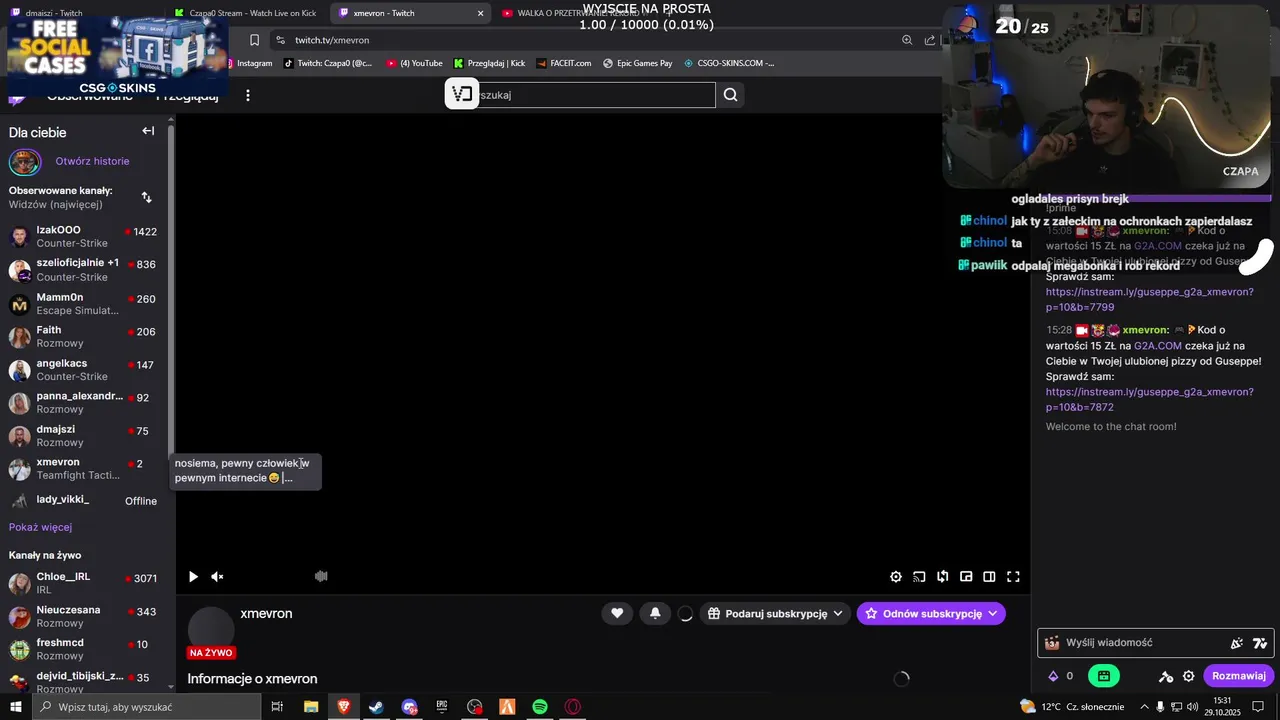Open the CSGO-SKINS.COM bookmark
This screenshot has height=720, width=1280.
click(729, 63)
